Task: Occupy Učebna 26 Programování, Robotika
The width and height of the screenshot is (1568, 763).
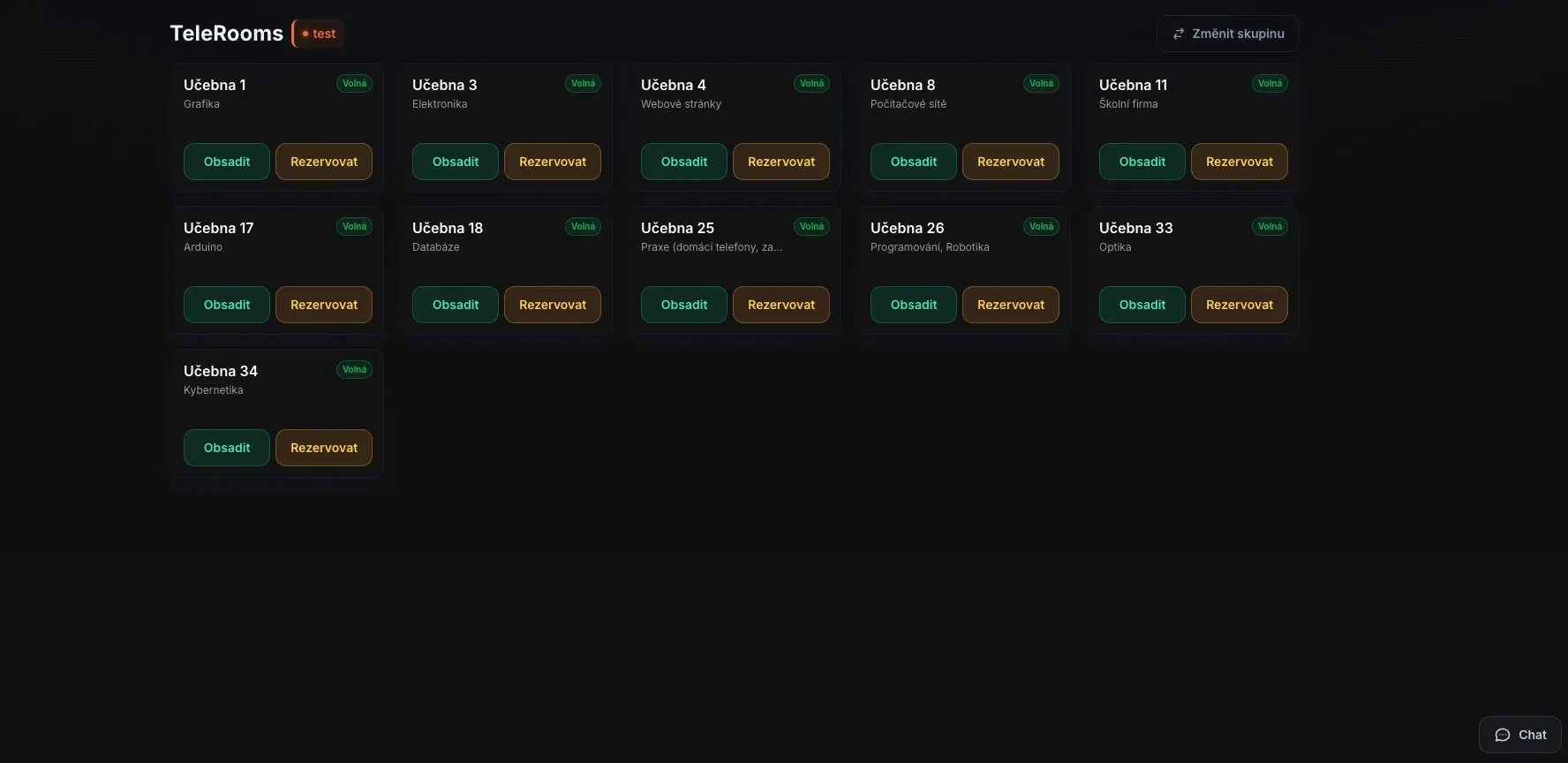Action: tap(913, 305)
